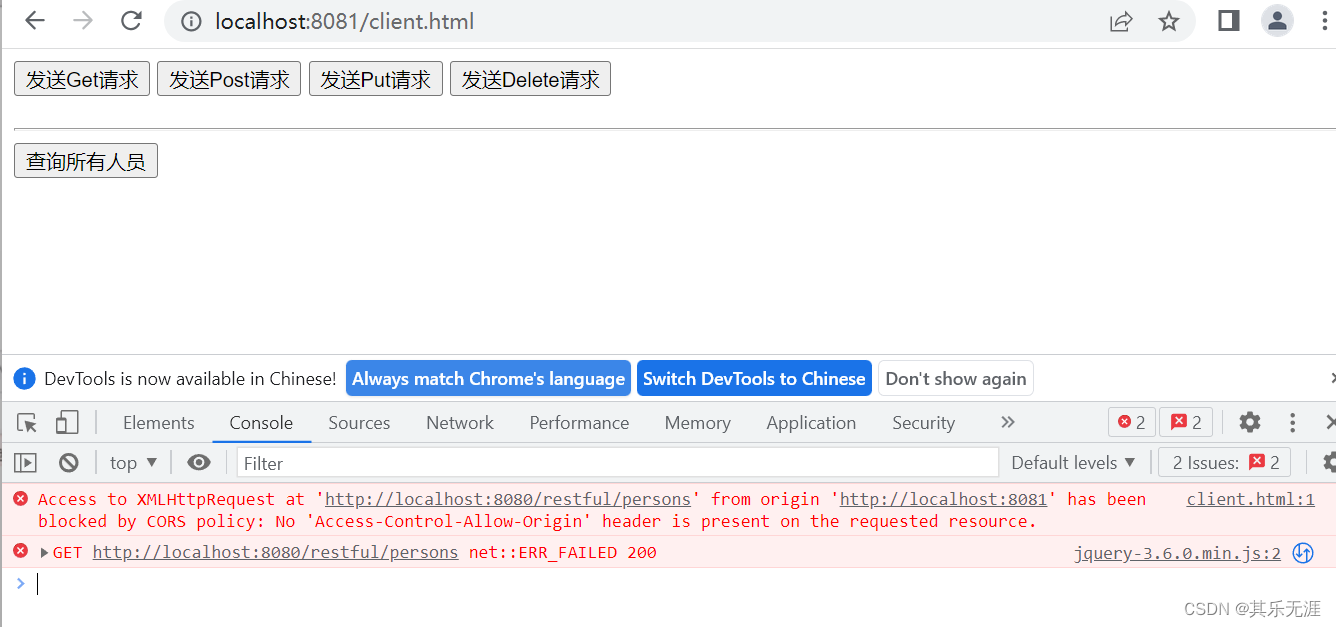Dismiss with Don't show again
This screenshot has width=1336, height=627.
(956, 378)
